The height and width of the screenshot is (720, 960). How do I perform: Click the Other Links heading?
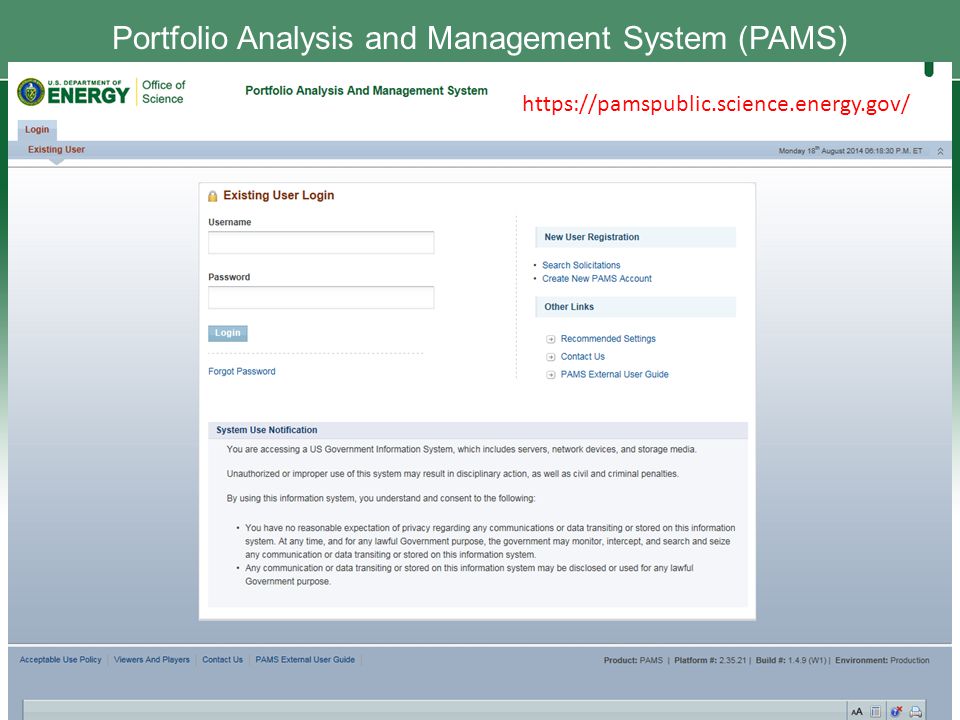point(569,307)
